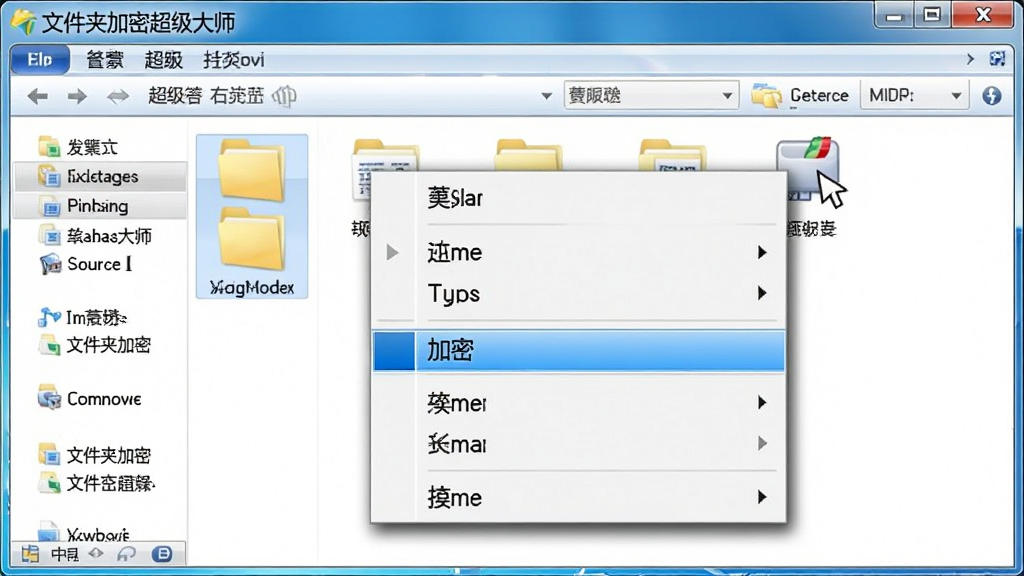Screen dimensions: 1024x576
Task: Click the XagModex folder label
Action: point(252,287)
